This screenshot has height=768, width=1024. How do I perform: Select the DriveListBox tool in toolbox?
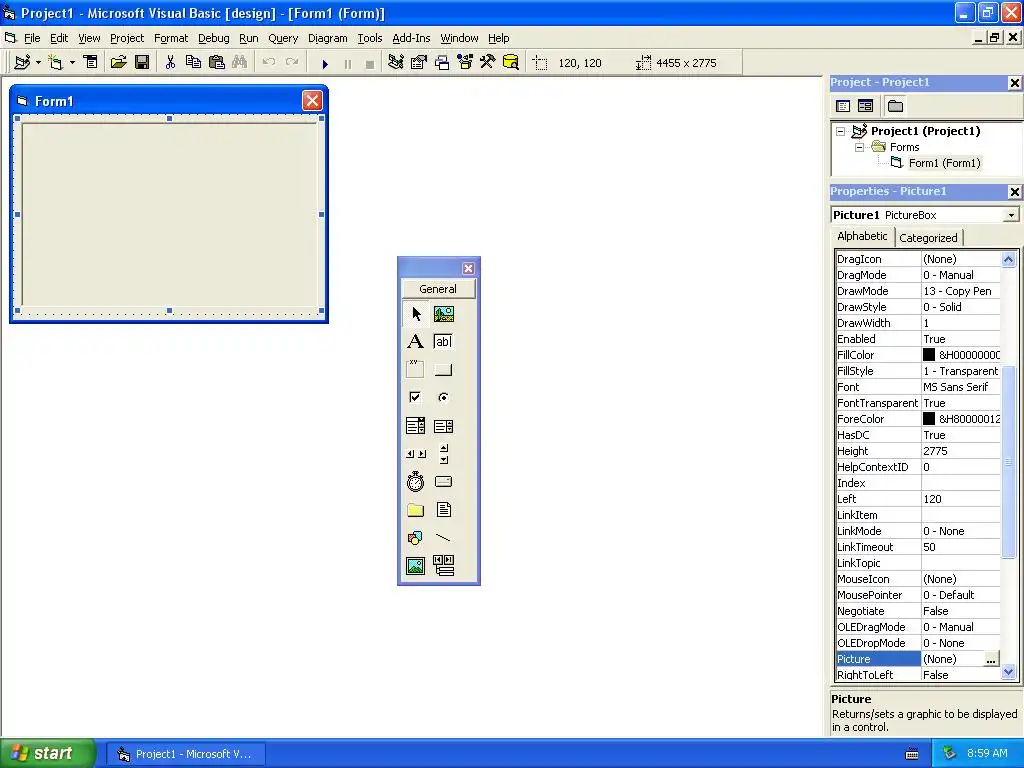click(x=443, y=482)
